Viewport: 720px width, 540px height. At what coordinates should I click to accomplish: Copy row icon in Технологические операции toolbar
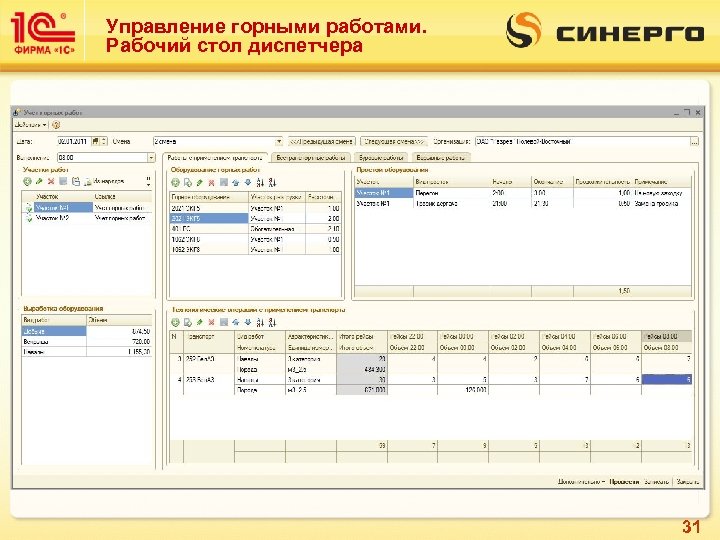click(187, 322)
